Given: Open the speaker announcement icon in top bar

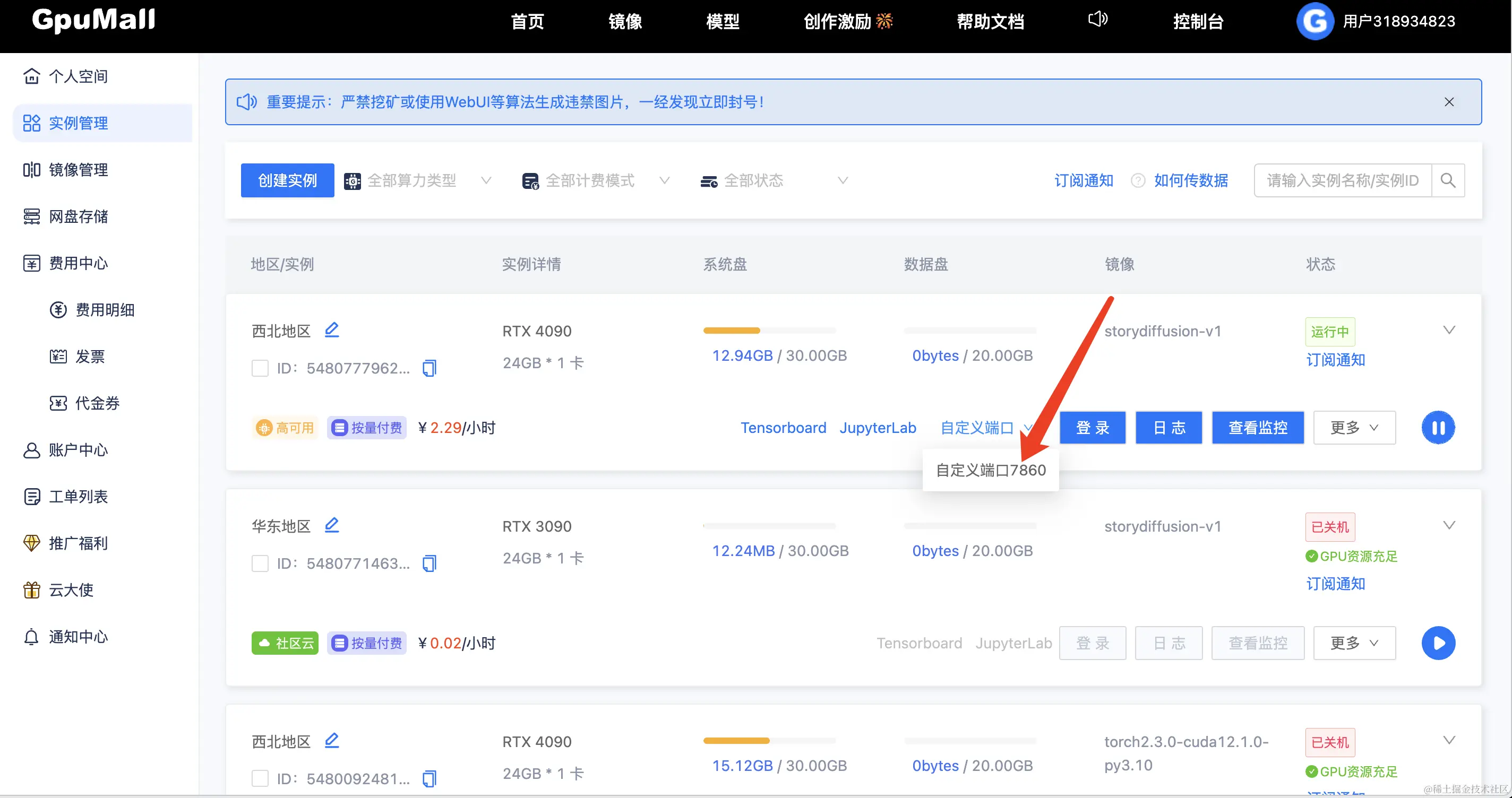Looking at the screenshot, I should click(1097, 19).
